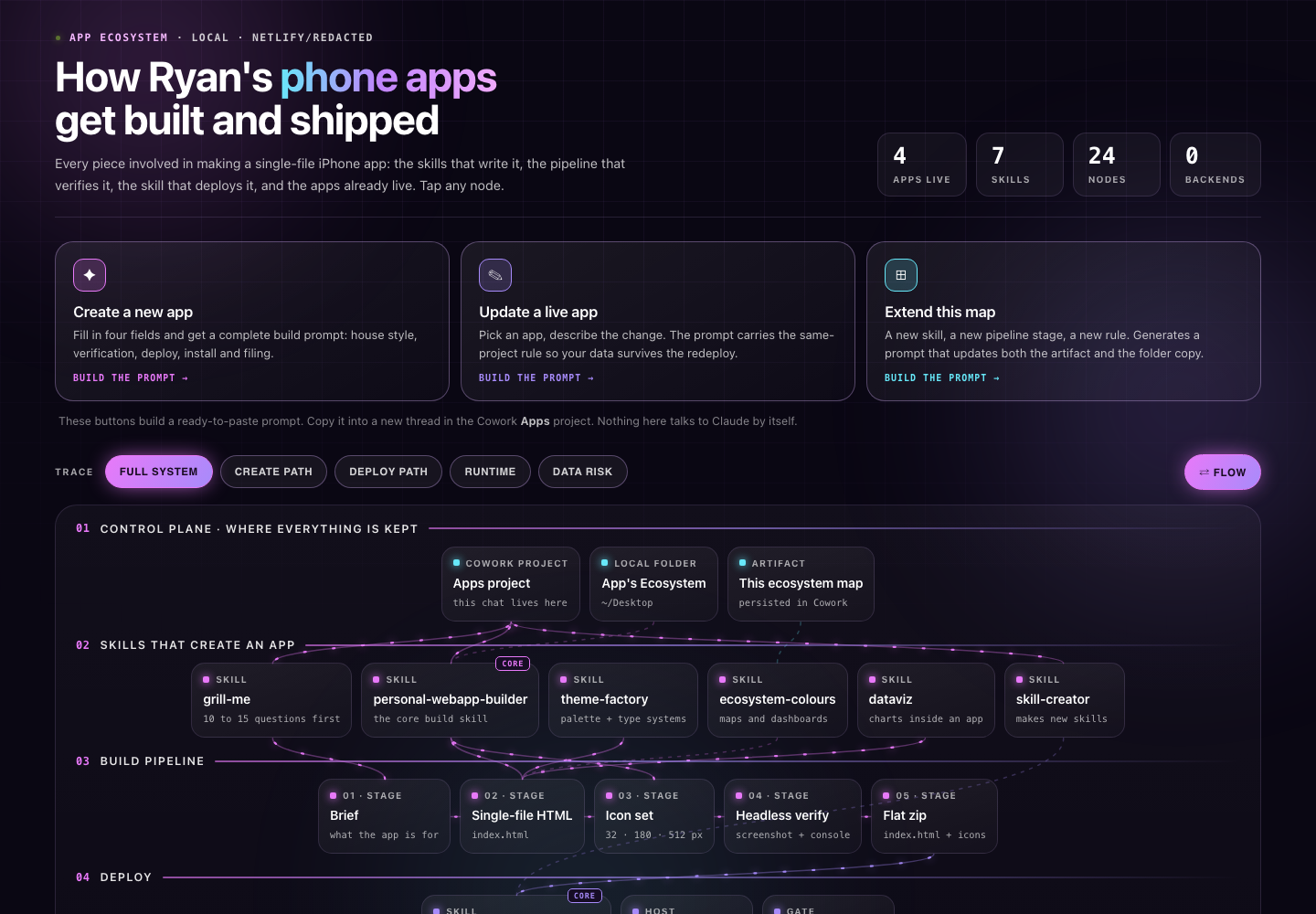Click the 4 APPS LIVE stat tile
Image resolution: width=1316 pixels, height=914 pixels.
(922, 165)
